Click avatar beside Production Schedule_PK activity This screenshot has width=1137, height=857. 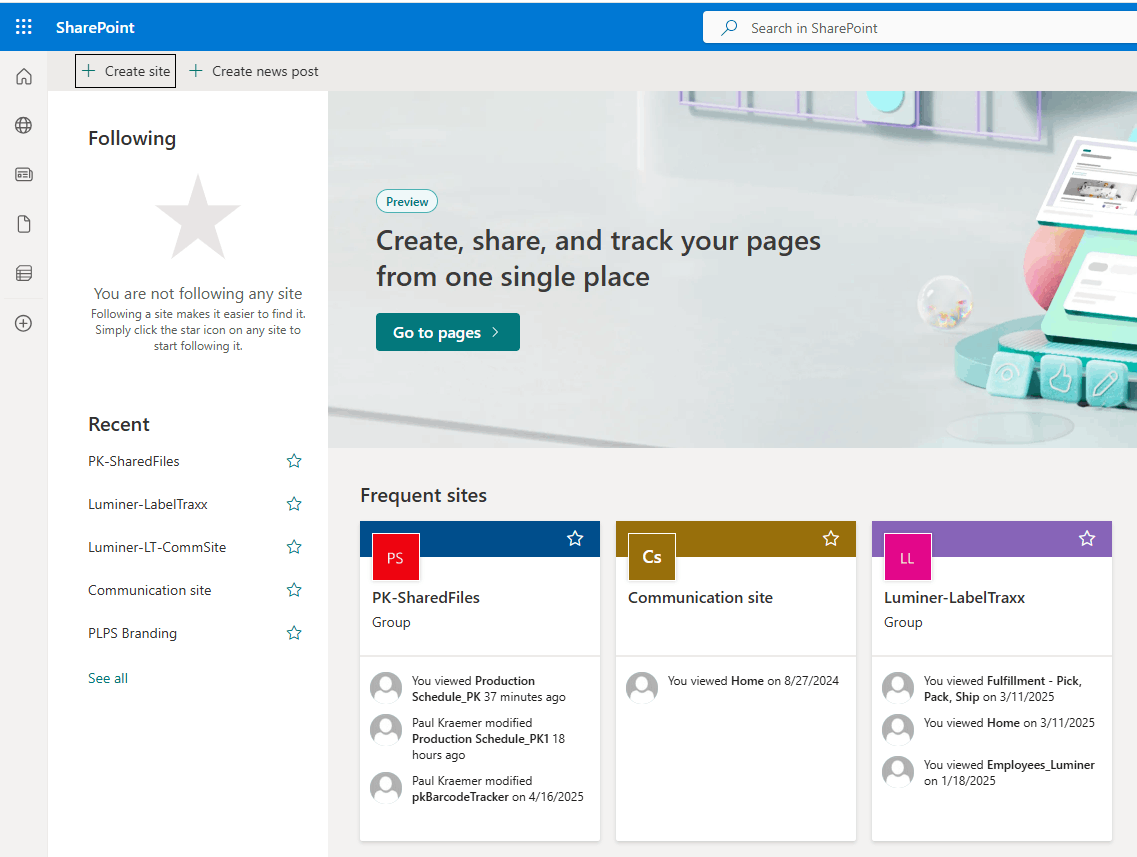[x=386, y=687]
